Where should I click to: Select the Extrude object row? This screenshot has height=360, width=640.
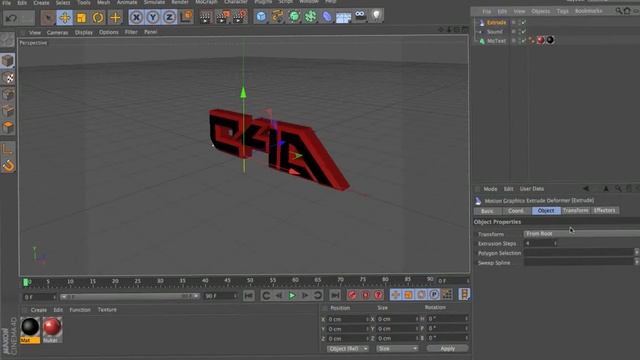pos(496,22)
